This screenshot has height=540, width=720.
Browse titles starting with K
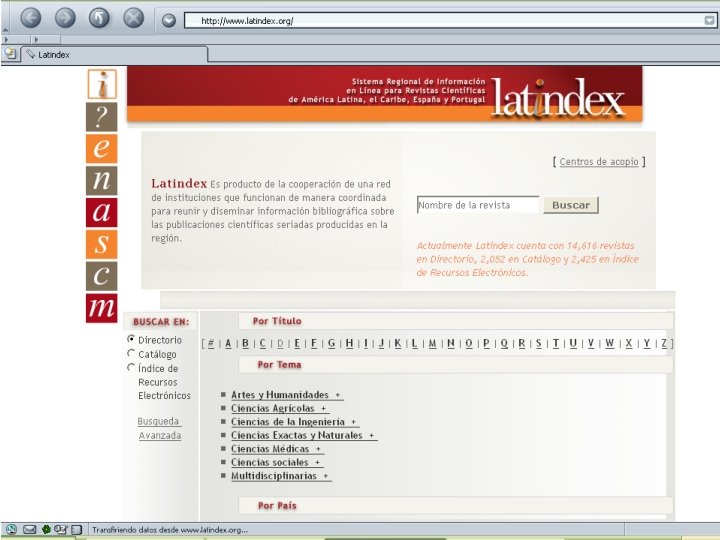(398, 343)
